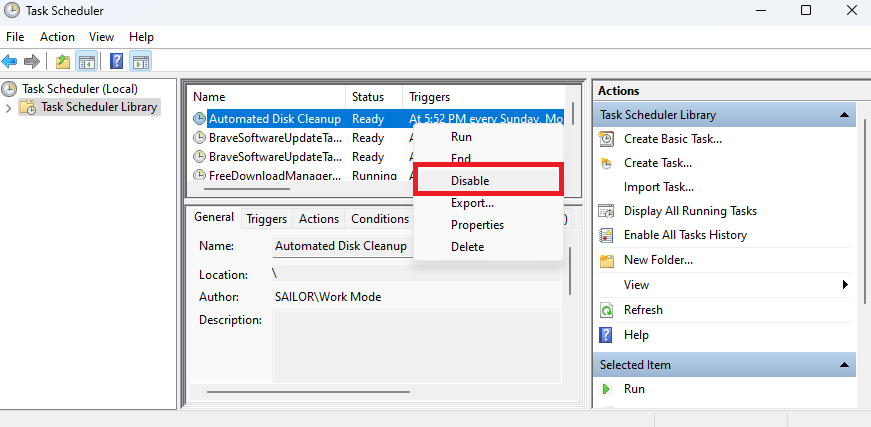Viewport: 871px width, 427px height.
Task: Click Create Task... action link
Action: click(658, 163)
